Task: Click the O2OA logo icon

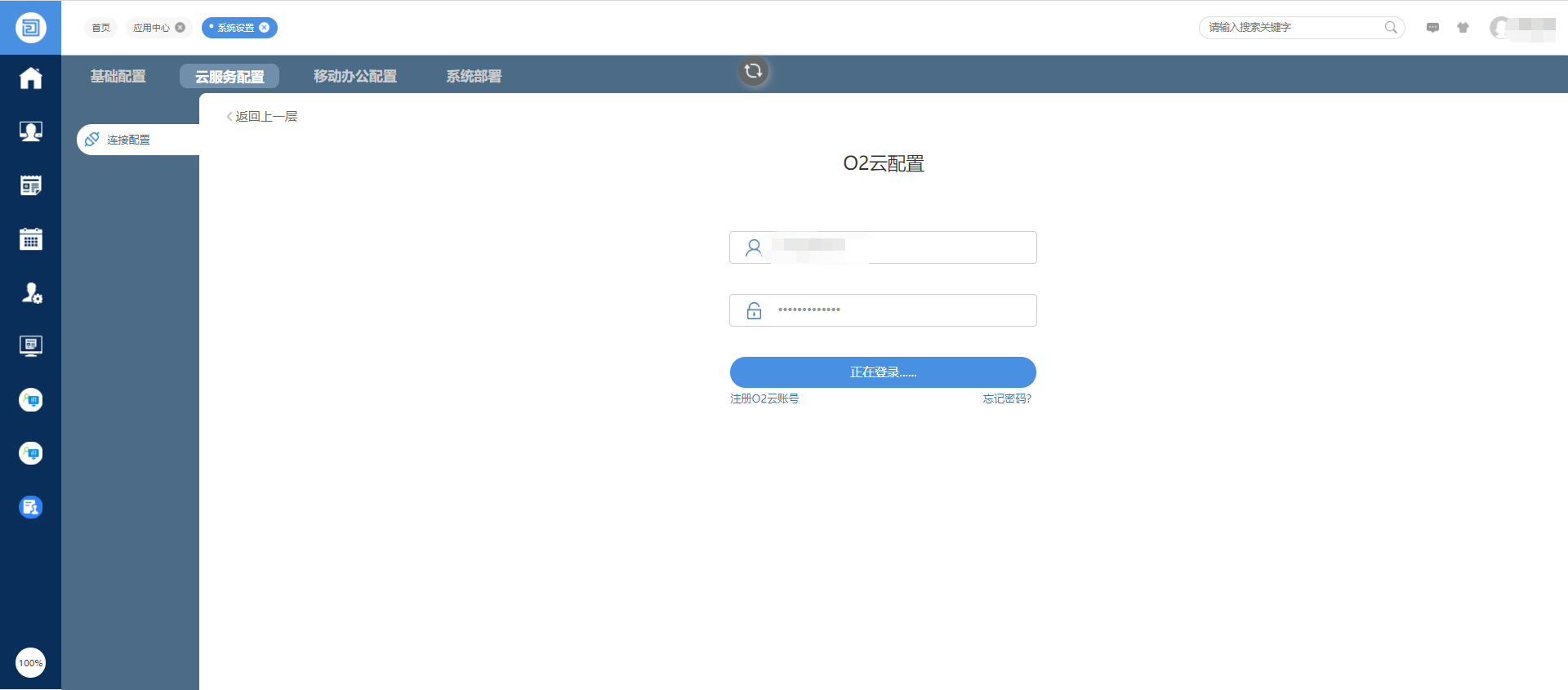Action: click(30, 28)
